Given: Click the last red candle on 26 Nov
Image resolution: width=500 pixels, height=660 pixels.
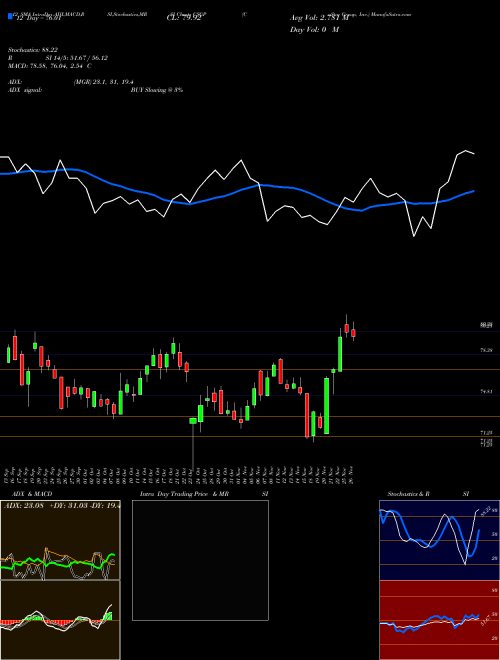Looking at the screenshot, I should coord(353,333).
